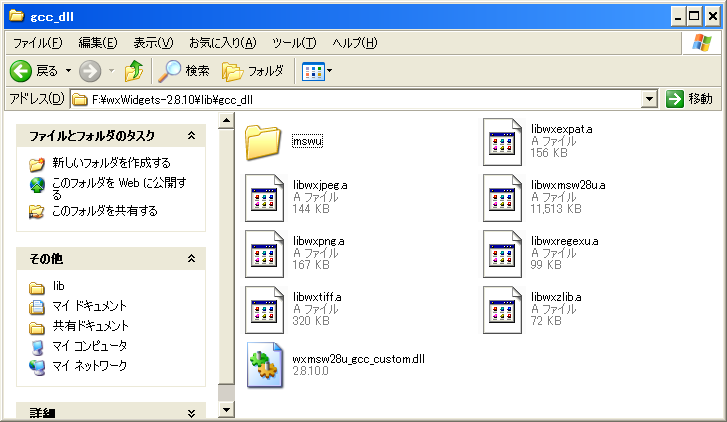Viewport: 727px width, 422px height.
Task: Open the ヘルプ(H) menu
Action: (355, 43)
